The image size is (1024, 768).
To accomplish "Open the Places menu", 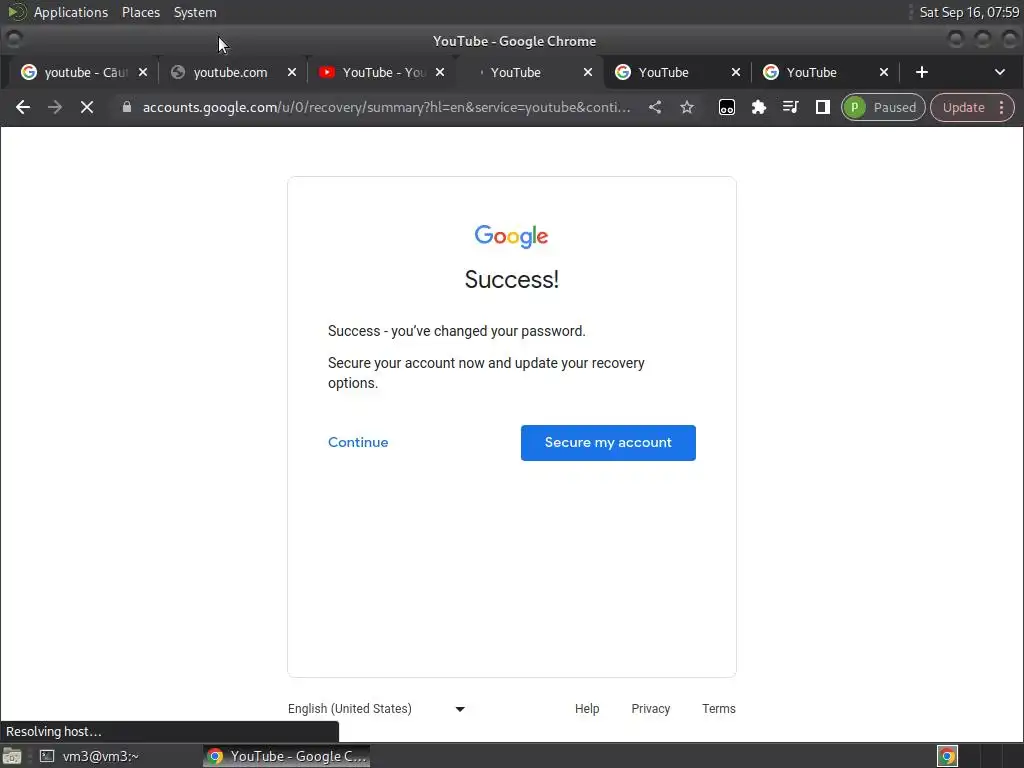I will pos(140,12).
